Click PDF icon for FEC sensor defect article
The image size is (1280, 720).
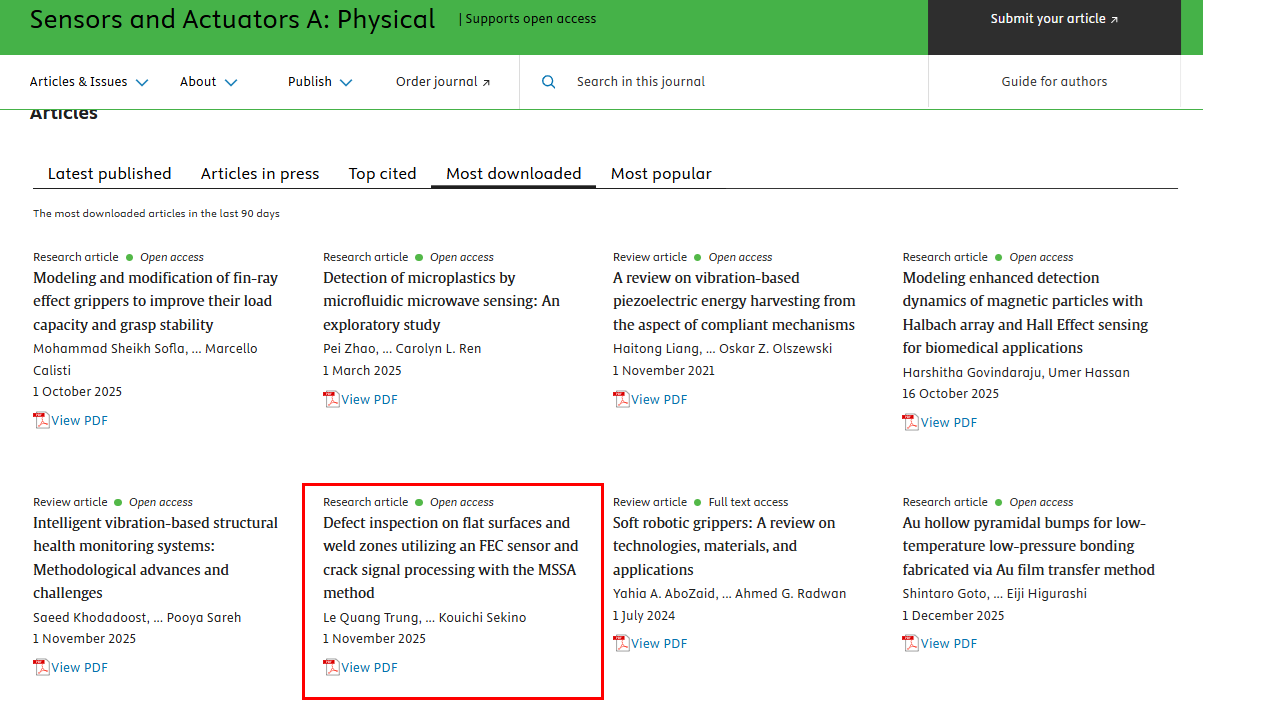[331, 668]
